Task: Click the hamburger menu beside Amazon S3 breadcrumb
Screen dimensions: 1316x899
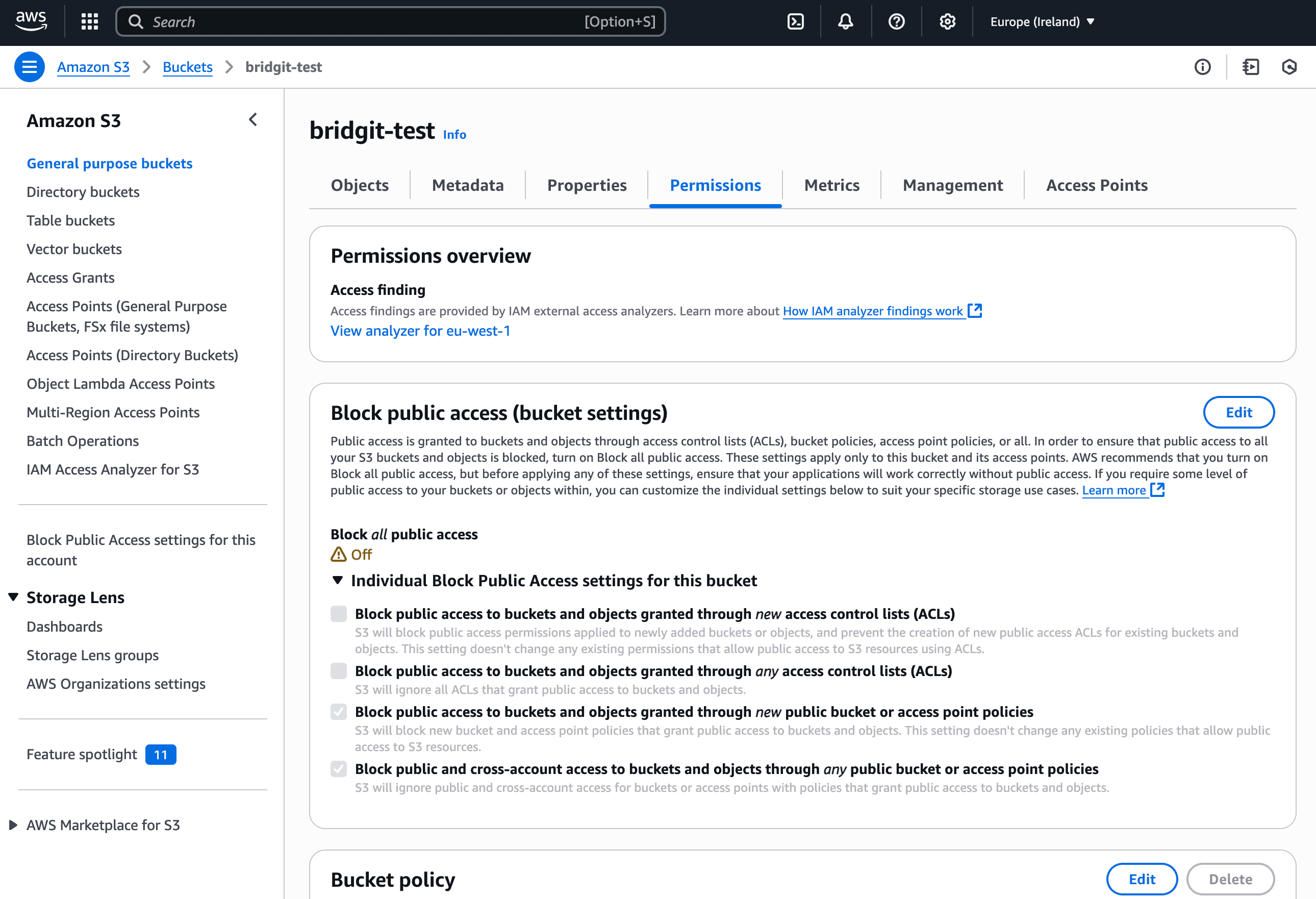Action: click(x=30, y=66)
